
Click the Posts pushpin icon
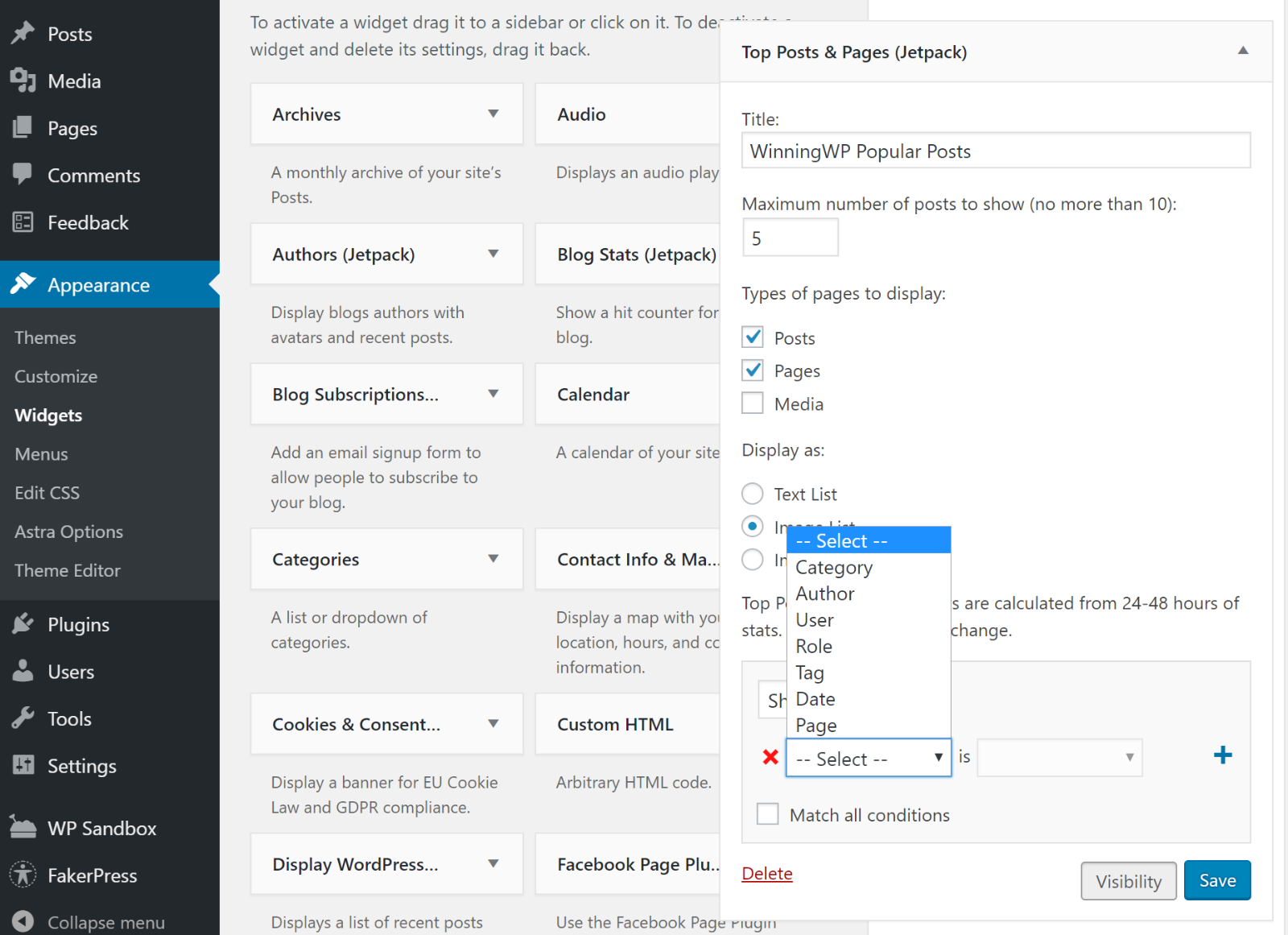[x=23, y=33]
